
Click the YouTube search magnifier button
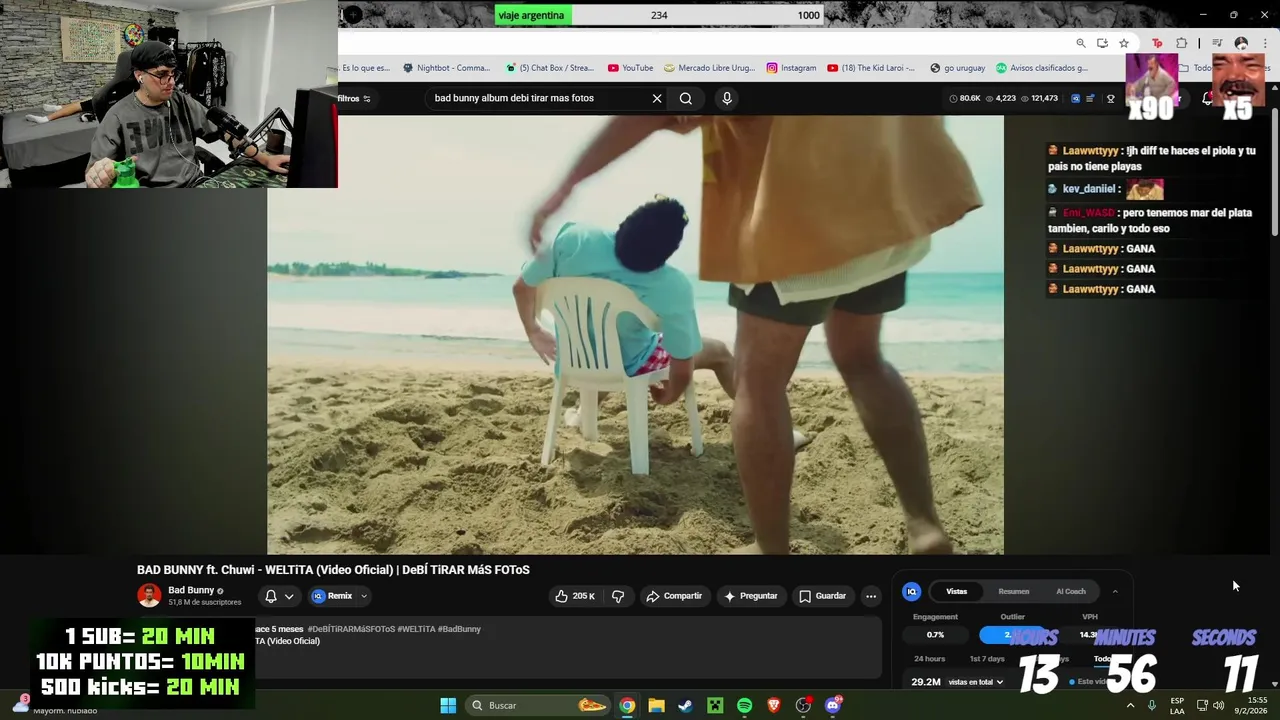tap(686, 98)
